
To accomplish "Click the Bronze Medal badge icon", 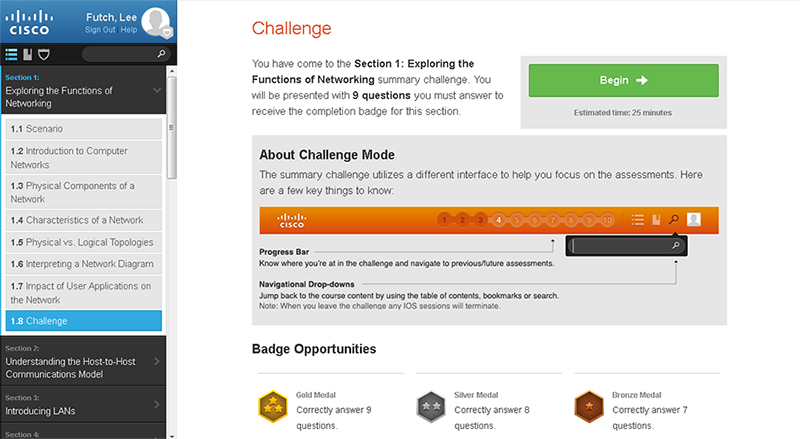I will [590, 404].
